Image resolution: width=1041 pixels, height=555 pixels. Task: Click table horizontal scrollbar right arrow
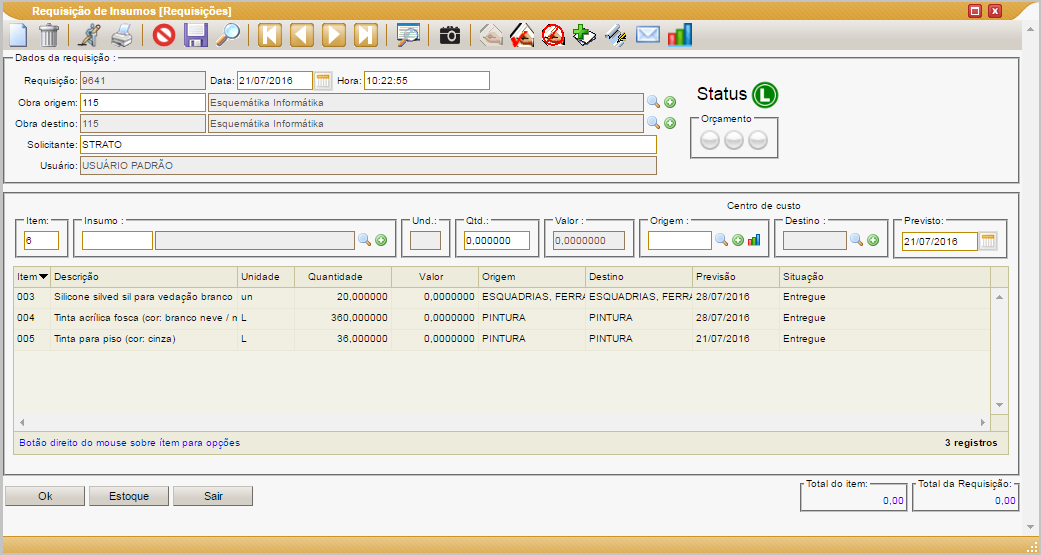[983, 422]
